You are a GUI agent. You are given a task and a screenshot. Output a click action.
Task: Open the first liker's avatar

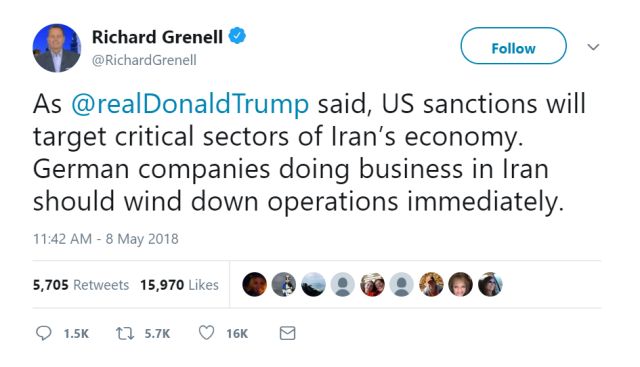pos(255,285)
